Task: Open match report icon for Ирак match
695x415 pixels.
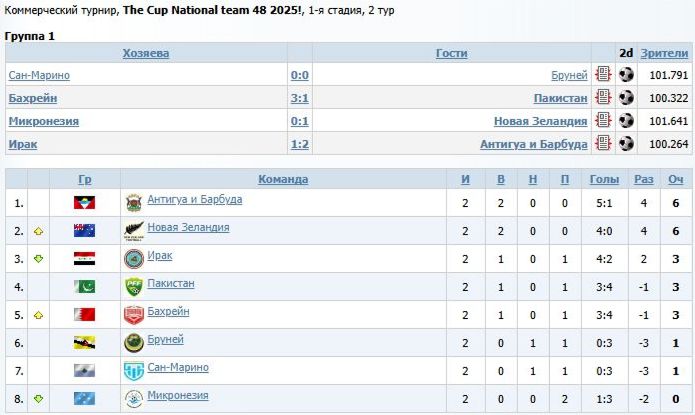Action: (x=603, y=144)
